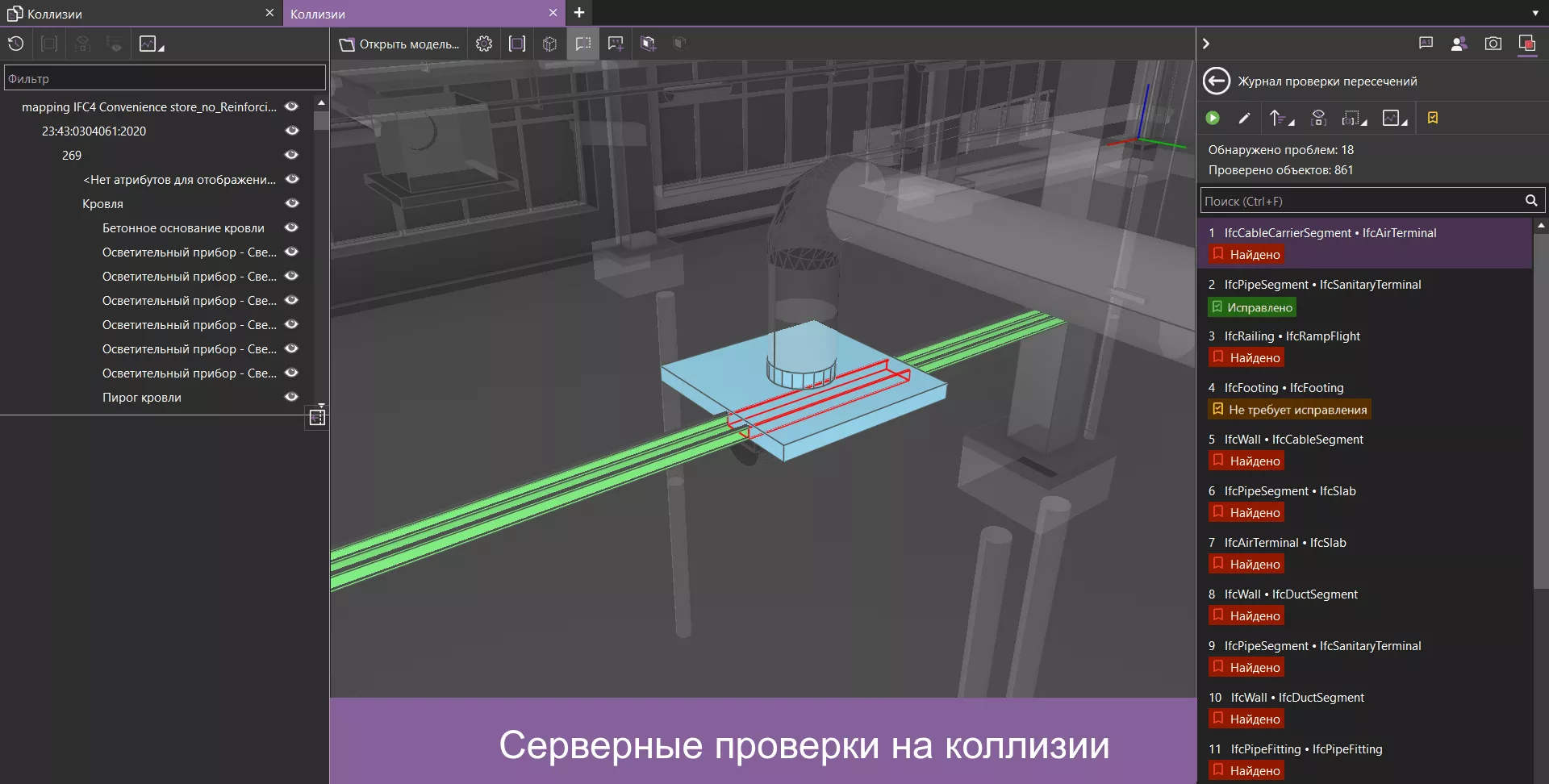Image resolution: width=1549 pixels, height=784 pixels.
Task: Select the edit pencil tool in intersections panel
Action: (1244, 118)
